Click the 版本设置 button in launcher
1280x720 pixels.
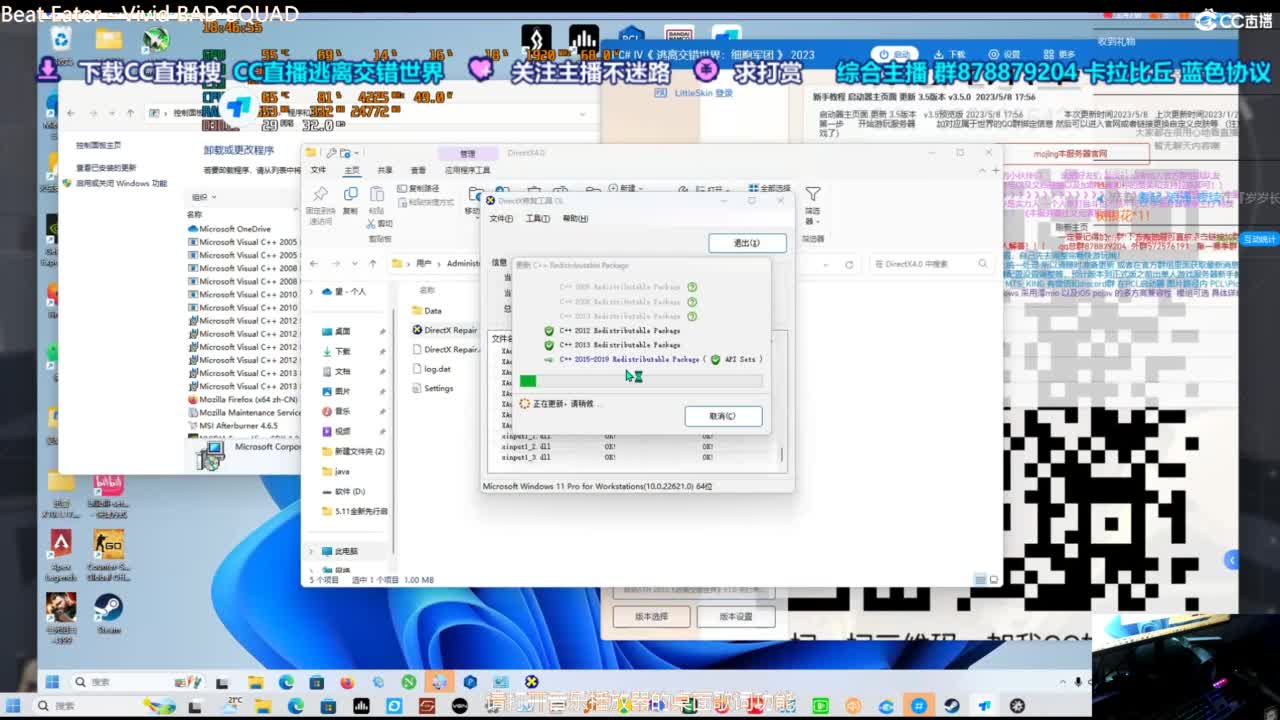click(x=736, y=617)
